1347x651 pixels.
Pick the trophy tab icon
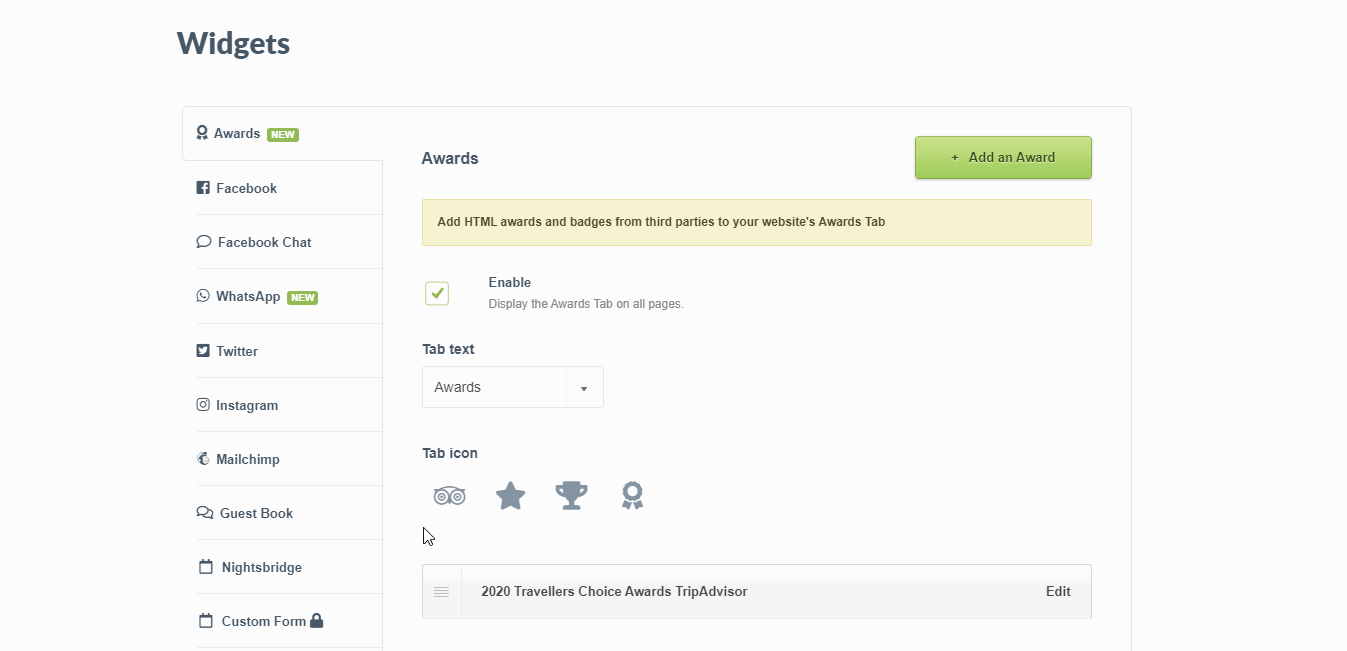(x=571, y=495)
